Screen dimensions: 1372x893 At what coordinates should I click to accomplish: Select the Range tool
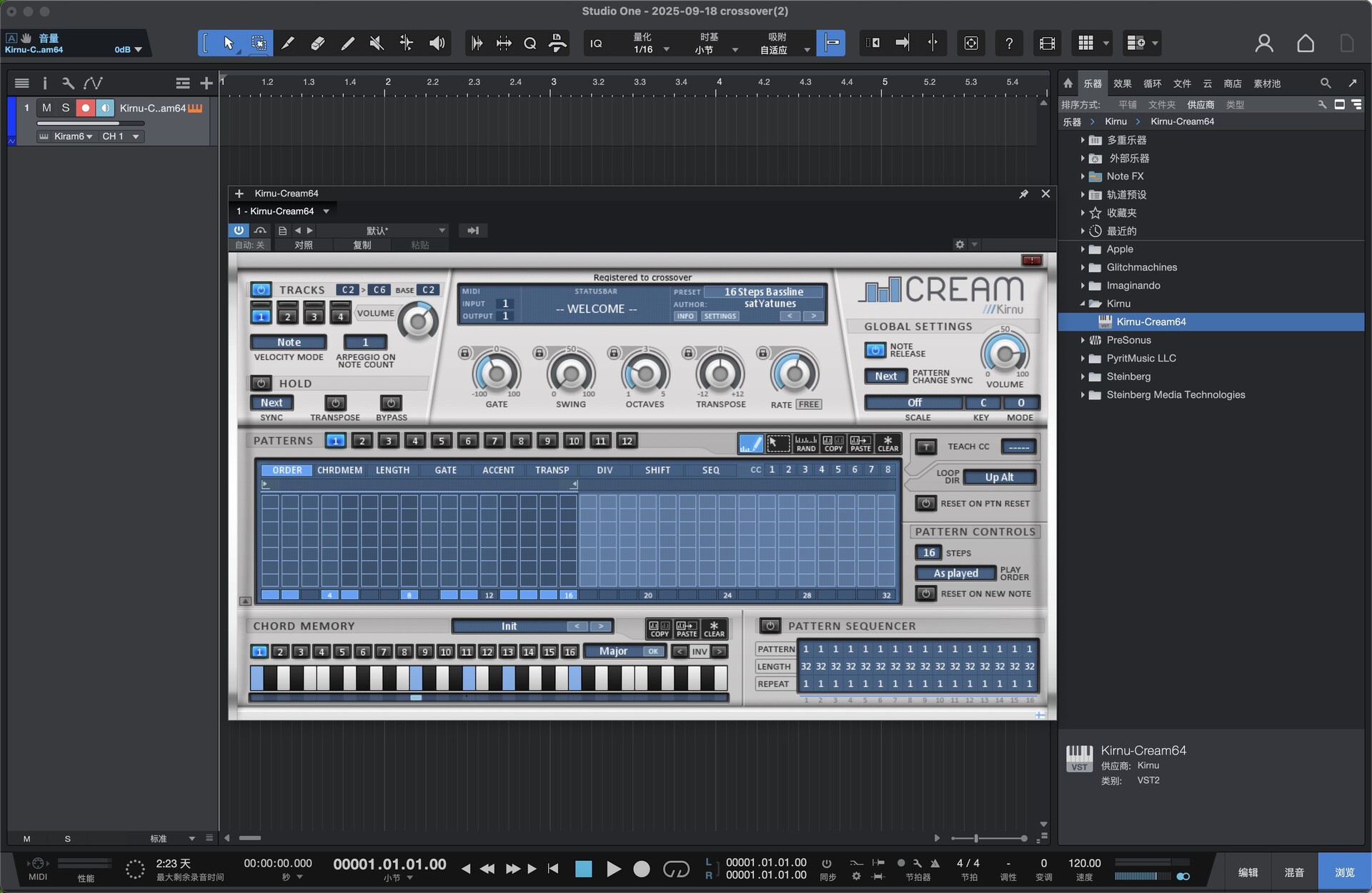click(259, 44)
